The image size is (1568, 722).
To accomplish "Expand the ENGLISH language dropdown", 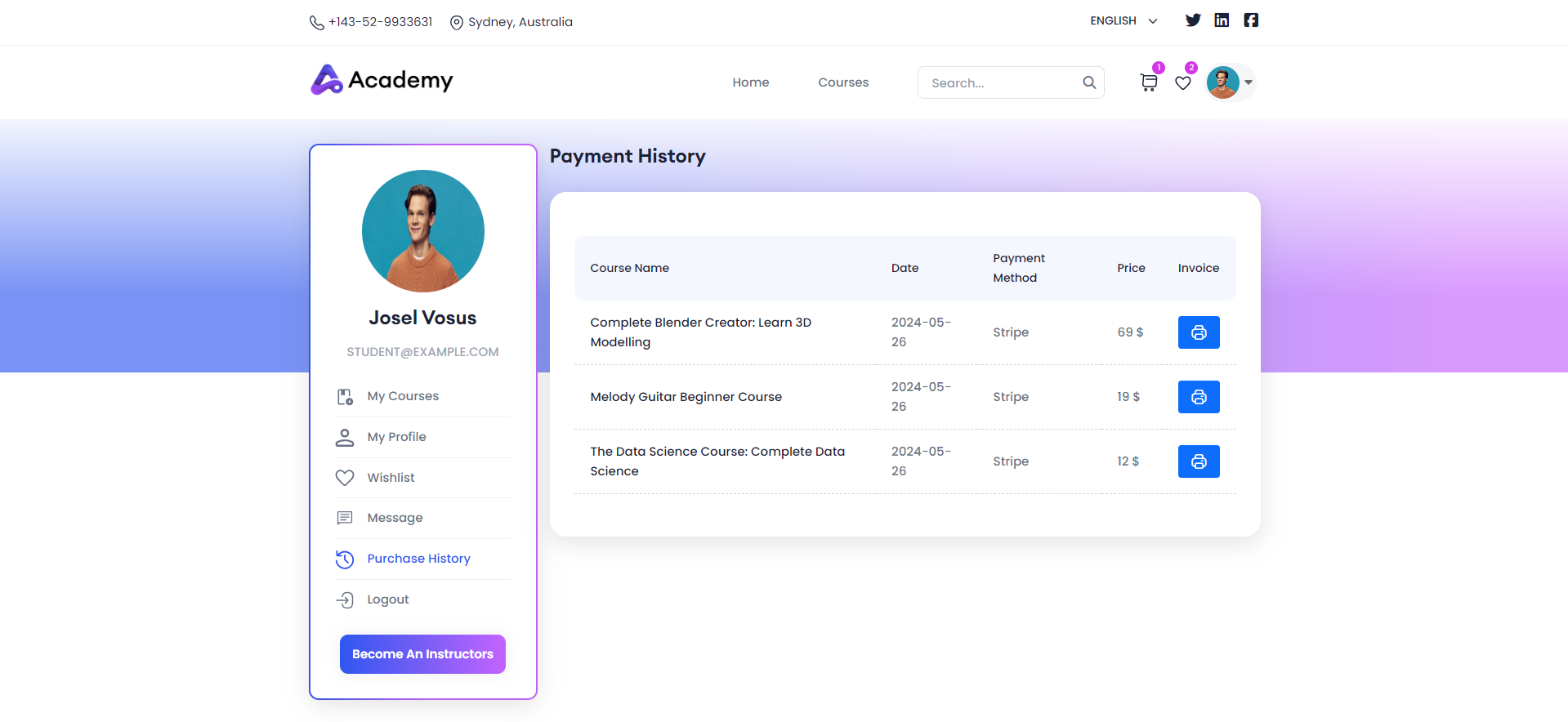I will (1124, 21).
